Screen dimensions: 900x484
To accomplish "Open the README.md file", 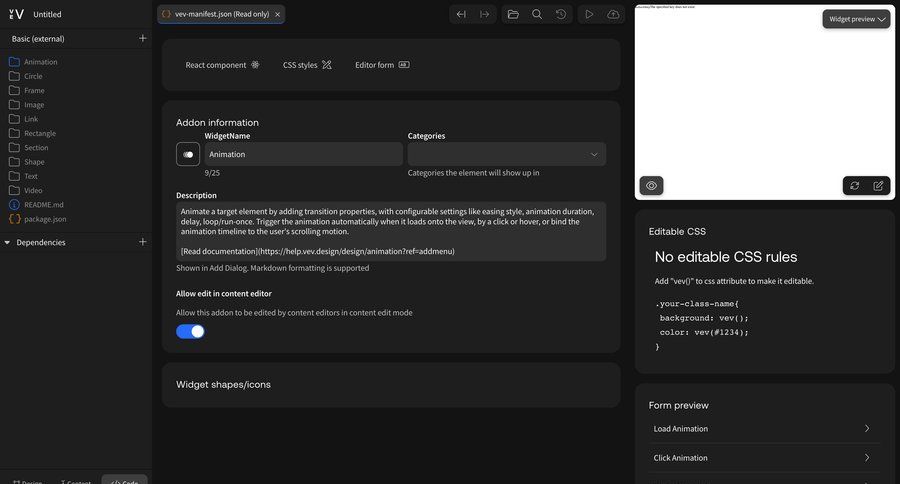I will click(37, 204).
